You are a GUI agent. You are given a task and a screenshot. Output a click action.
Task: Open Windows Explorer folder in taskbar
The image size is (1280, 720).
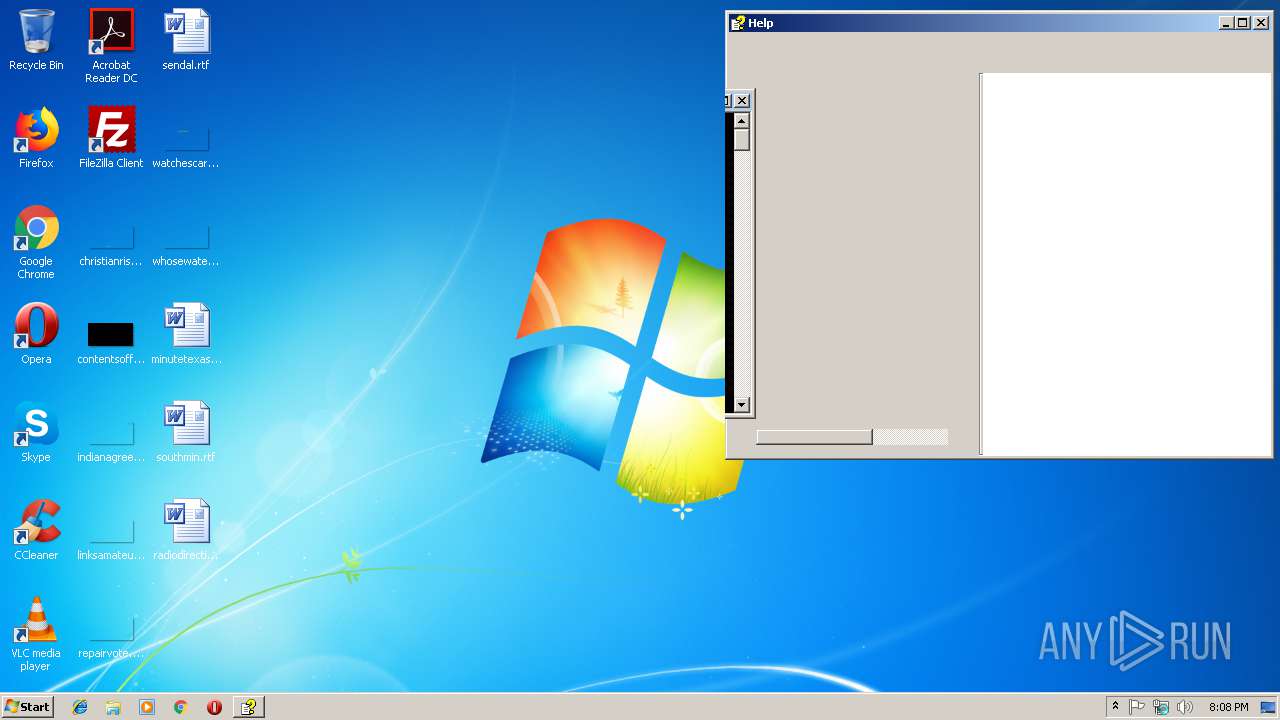tap(113, 707)
